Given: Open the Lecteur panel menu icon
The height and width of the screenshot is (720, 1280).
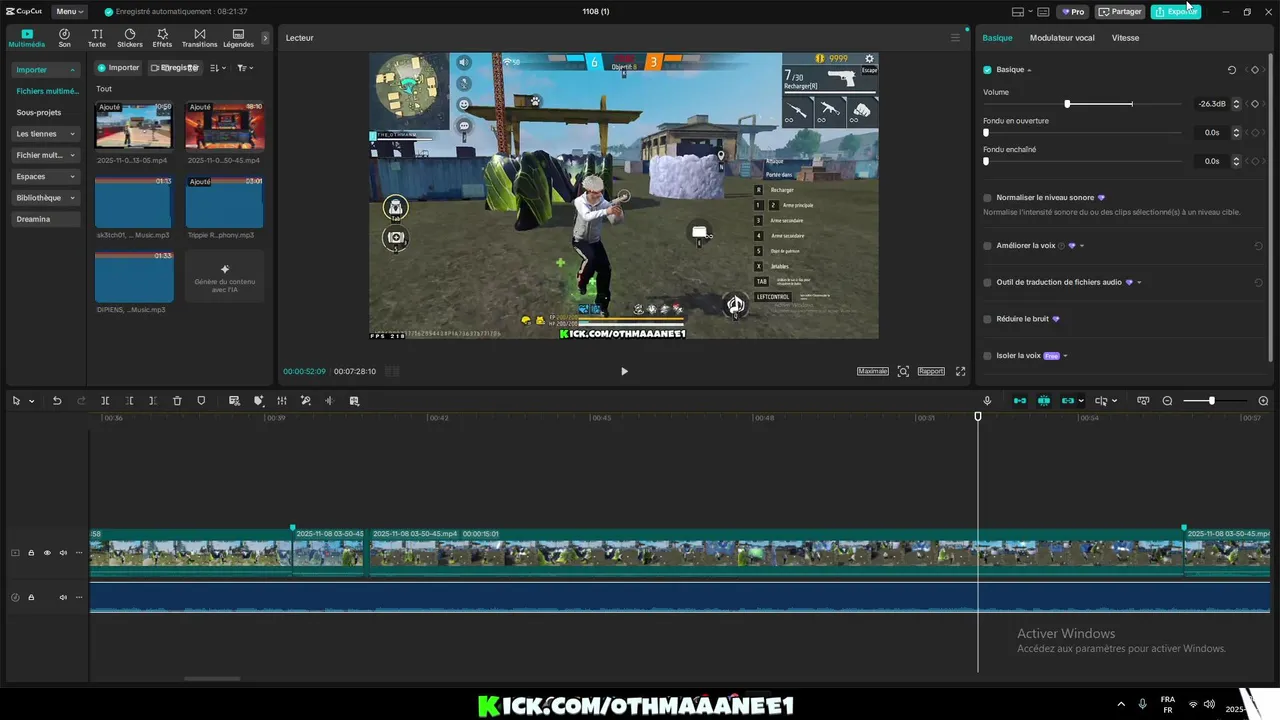Looking at the screenshot, I should tap(955, 38).
